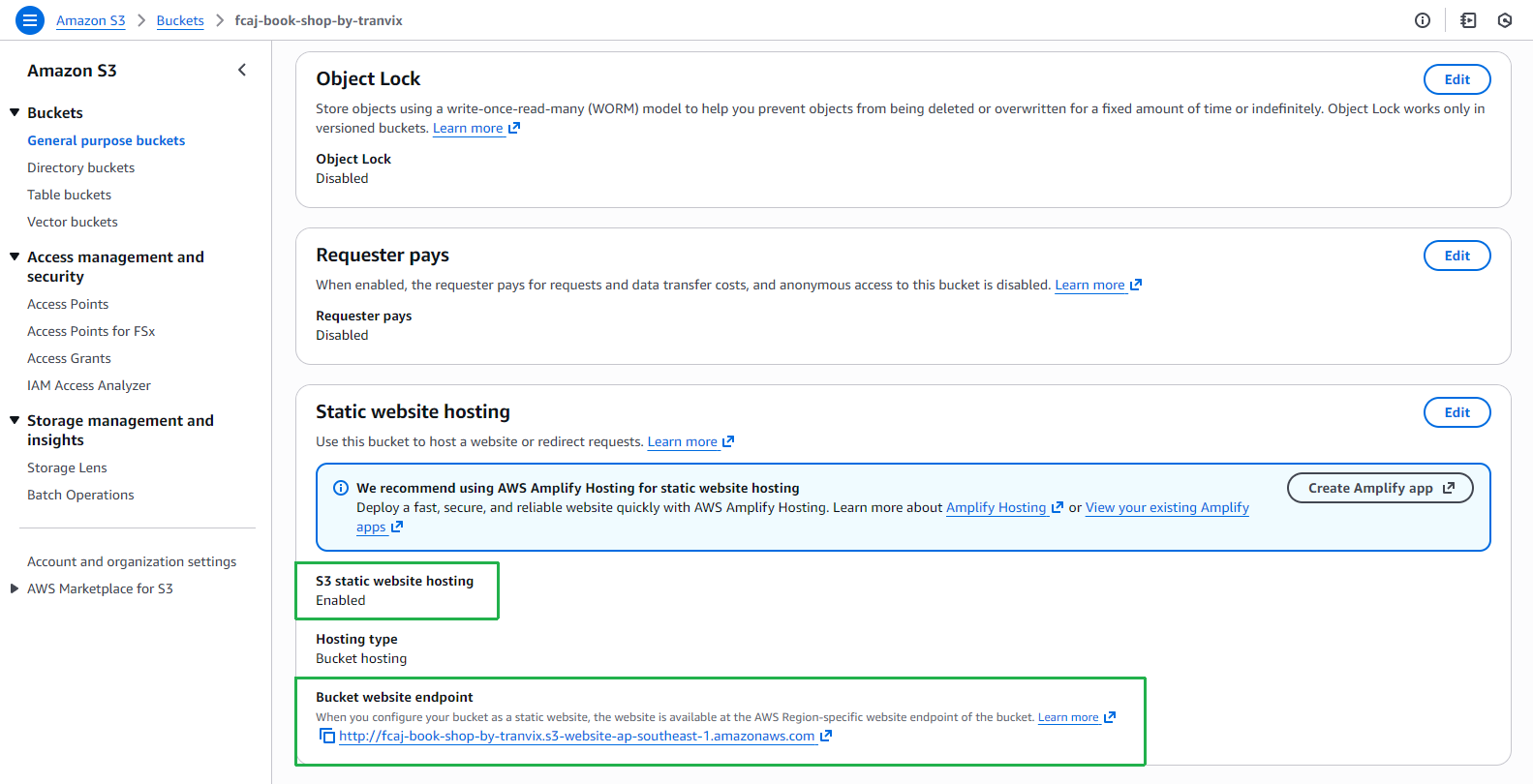
Task: Click the S3 static website hosting Enabled value
Action: pos(341,600)
